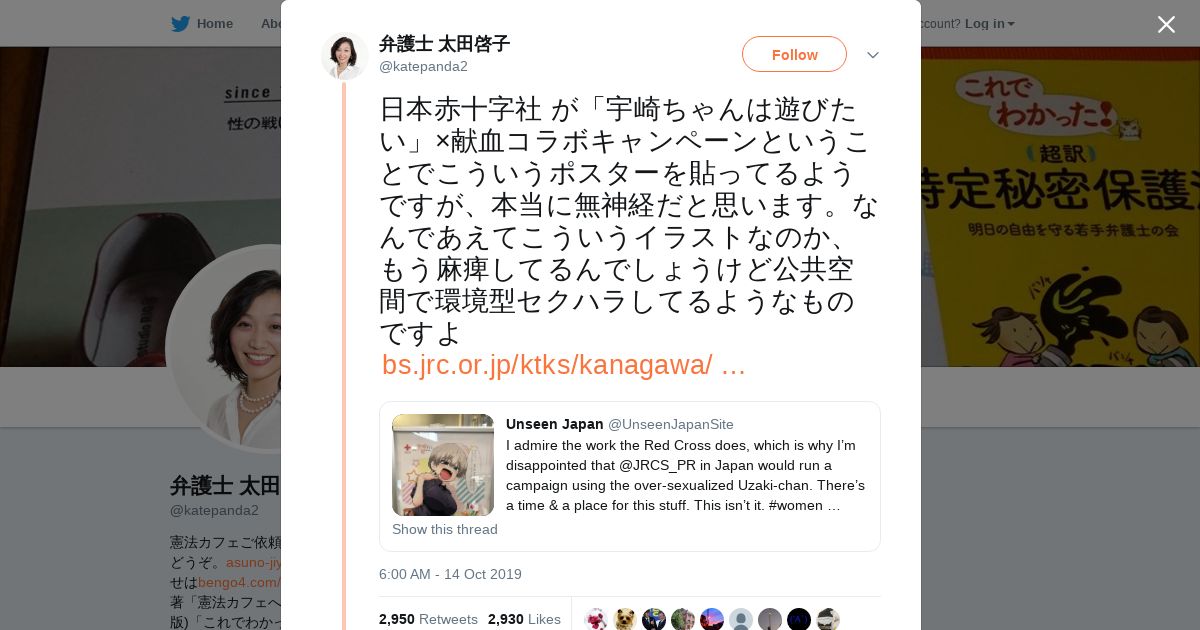Expand the tweet options chevron

[873, 55]
